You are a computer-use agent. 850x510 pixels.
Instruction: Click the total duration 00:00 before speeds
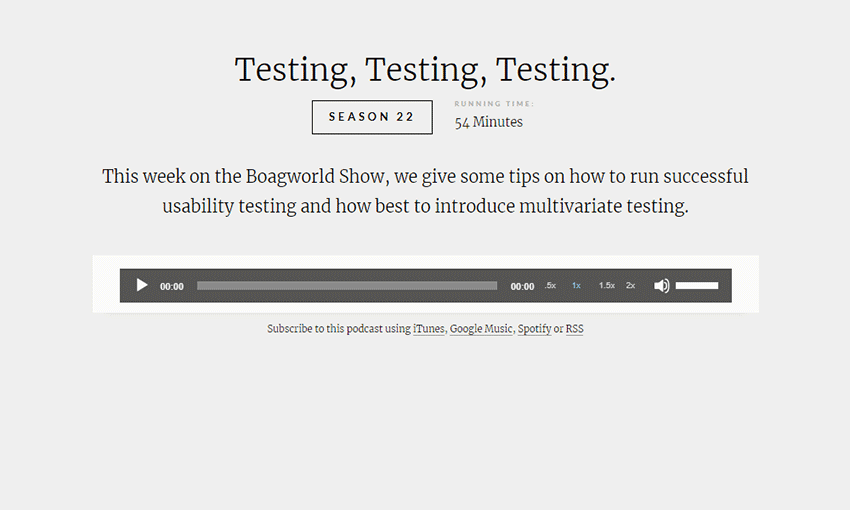522,286
